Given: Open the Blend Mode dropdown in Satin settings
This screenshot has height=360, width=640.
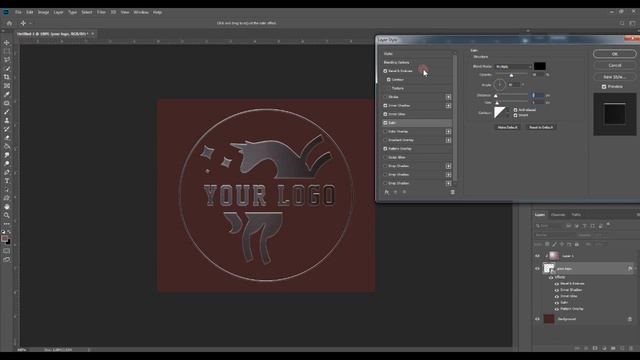Looking at the screenshot, I should point(513,66).
